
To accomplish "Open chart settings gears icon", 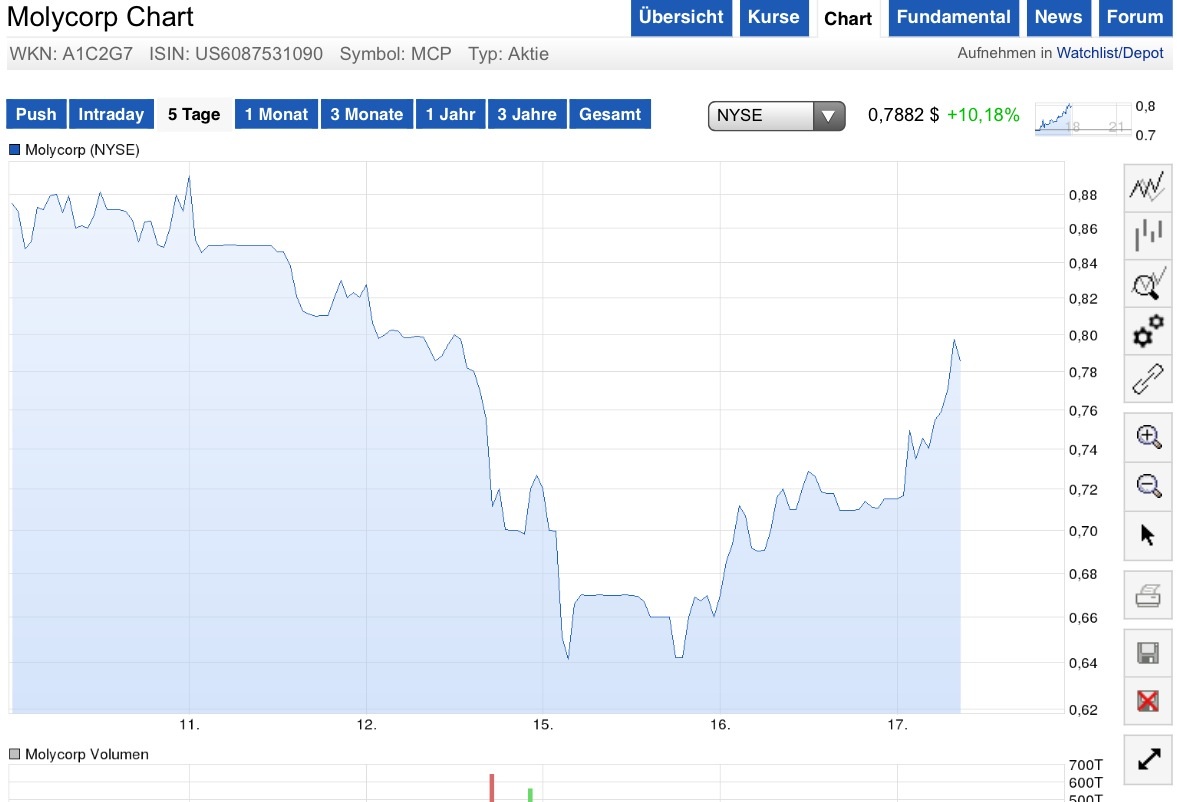I will 1148,331.
